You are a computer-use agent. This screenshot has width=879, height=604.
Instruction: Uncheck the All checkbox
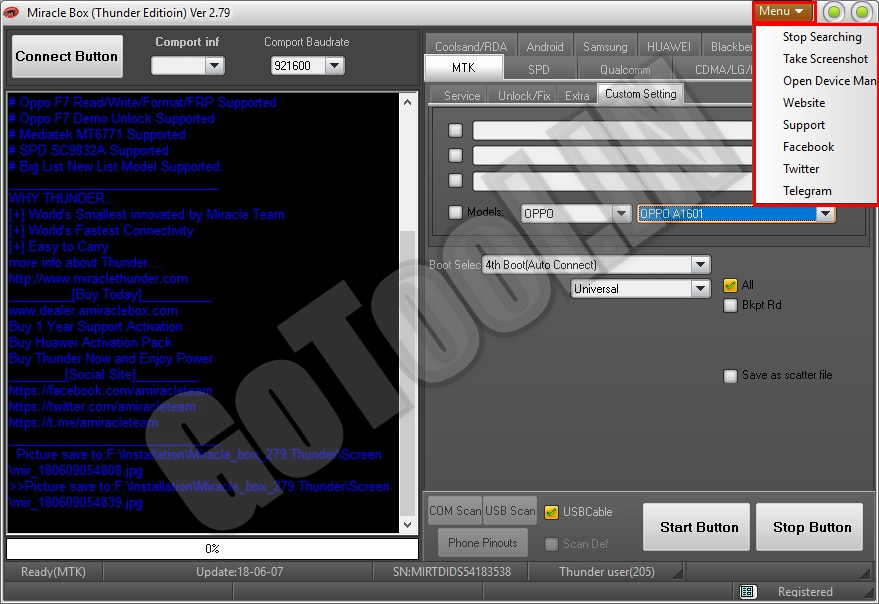point(730,286)
